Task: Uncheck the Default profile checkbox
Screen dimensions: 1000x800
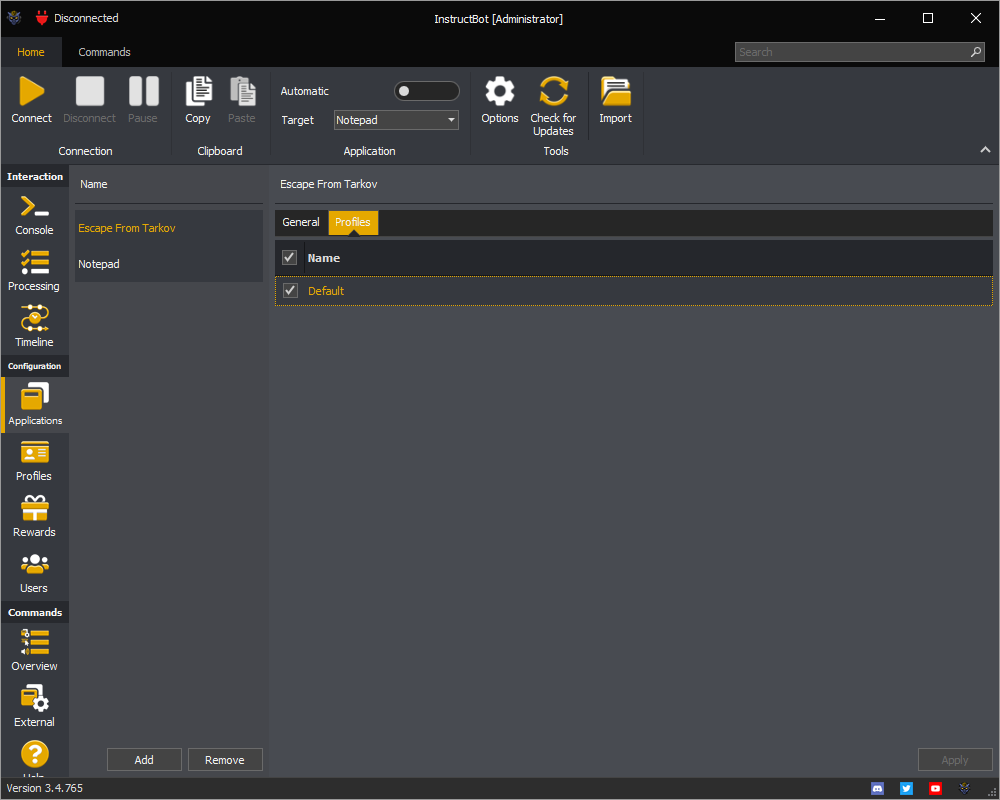Action: pos(290,291)
